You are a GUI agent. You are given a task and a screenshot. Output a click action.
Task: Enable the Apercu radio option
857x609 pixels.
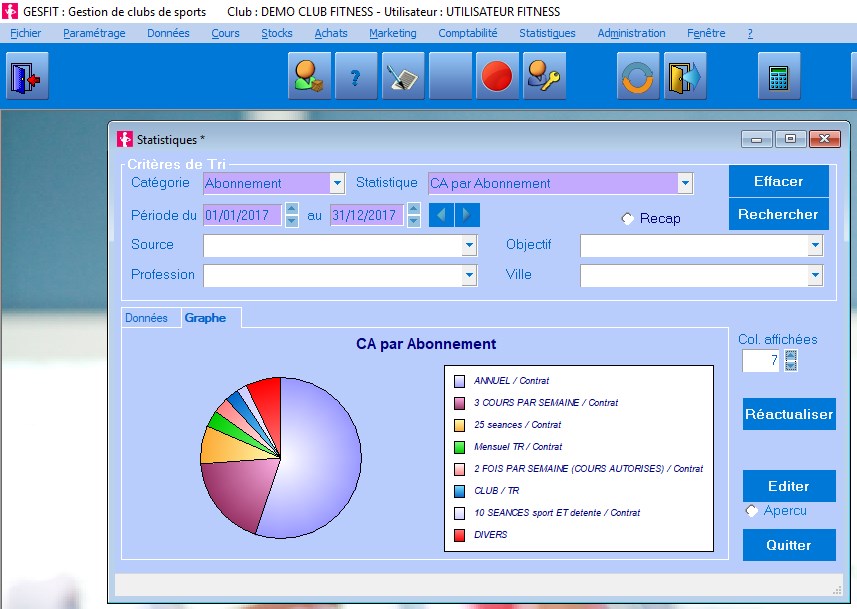[x=752, y=511]
